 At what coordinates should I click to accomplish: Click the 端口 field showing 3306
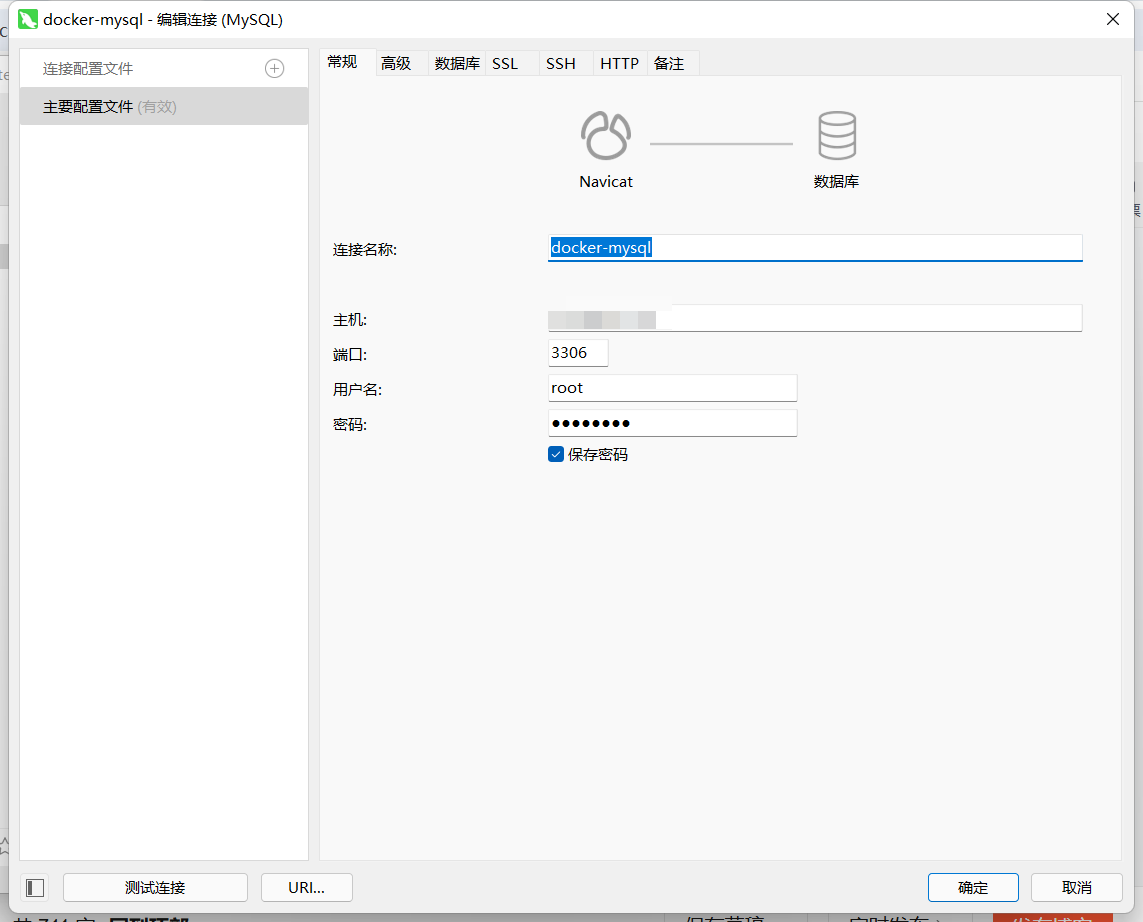coord(578,353)
